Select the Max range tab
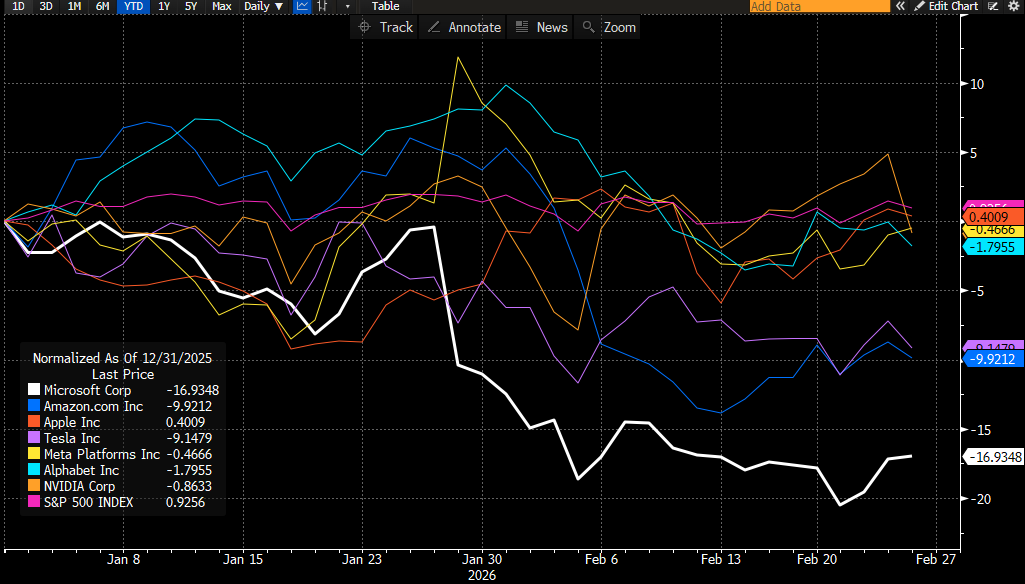The image size is (1025, 584). click(221, 6)
